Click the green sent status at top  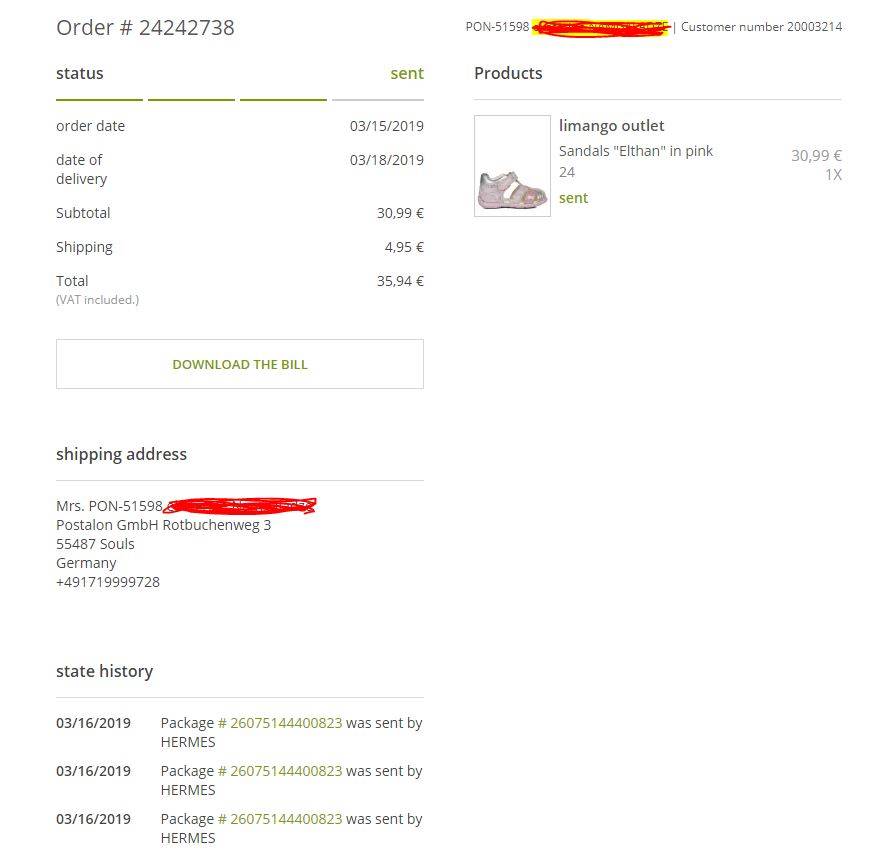pos(406,73)
